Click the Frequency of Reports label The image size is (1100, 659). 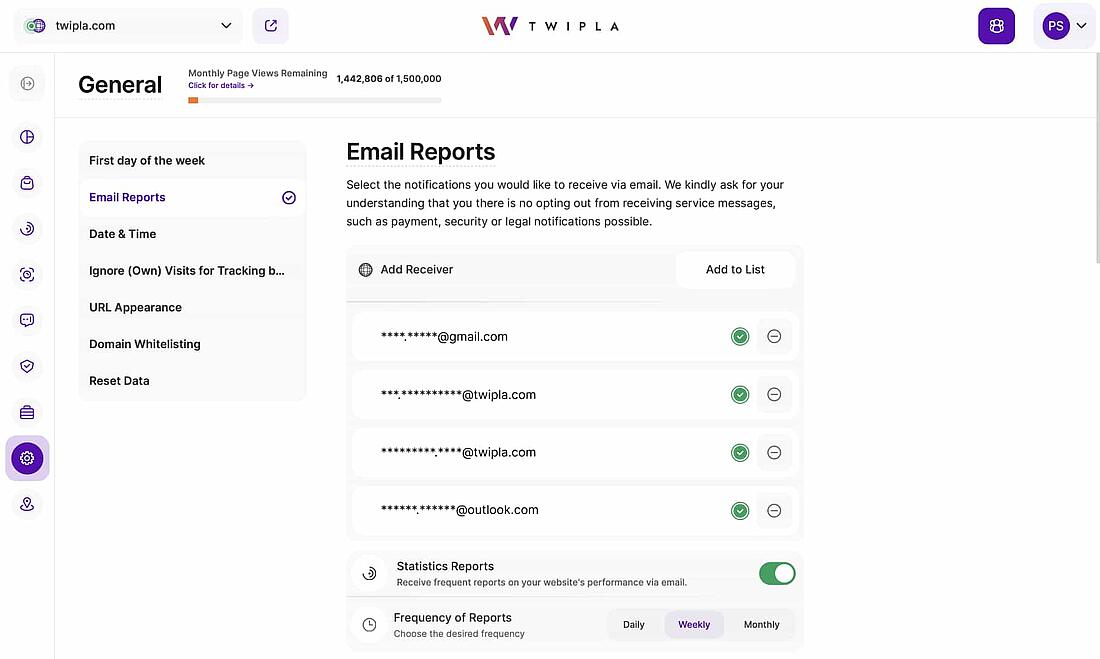click(452, 618)
